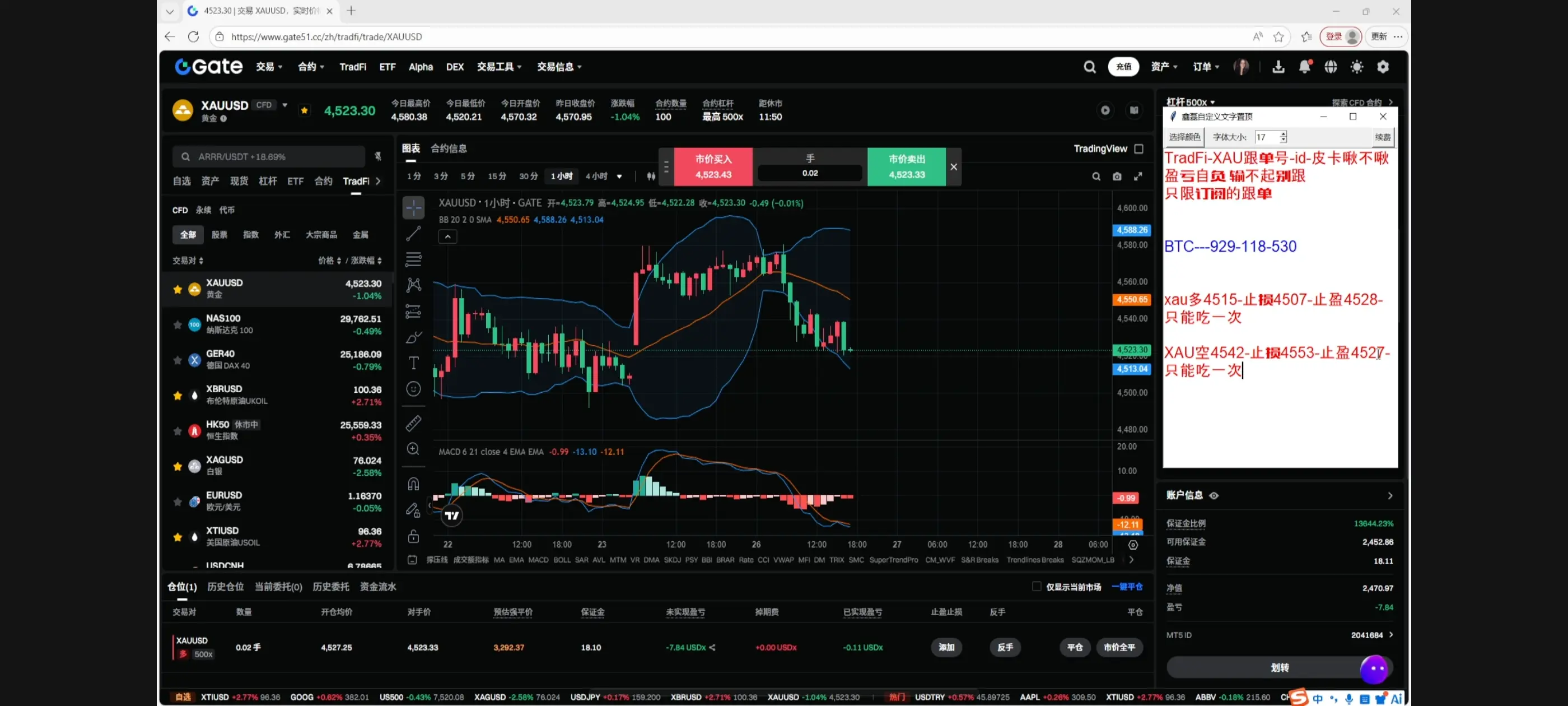Open the notifications bell
The height and width of the screenshot is (706, 1568).
[1304, 67]
